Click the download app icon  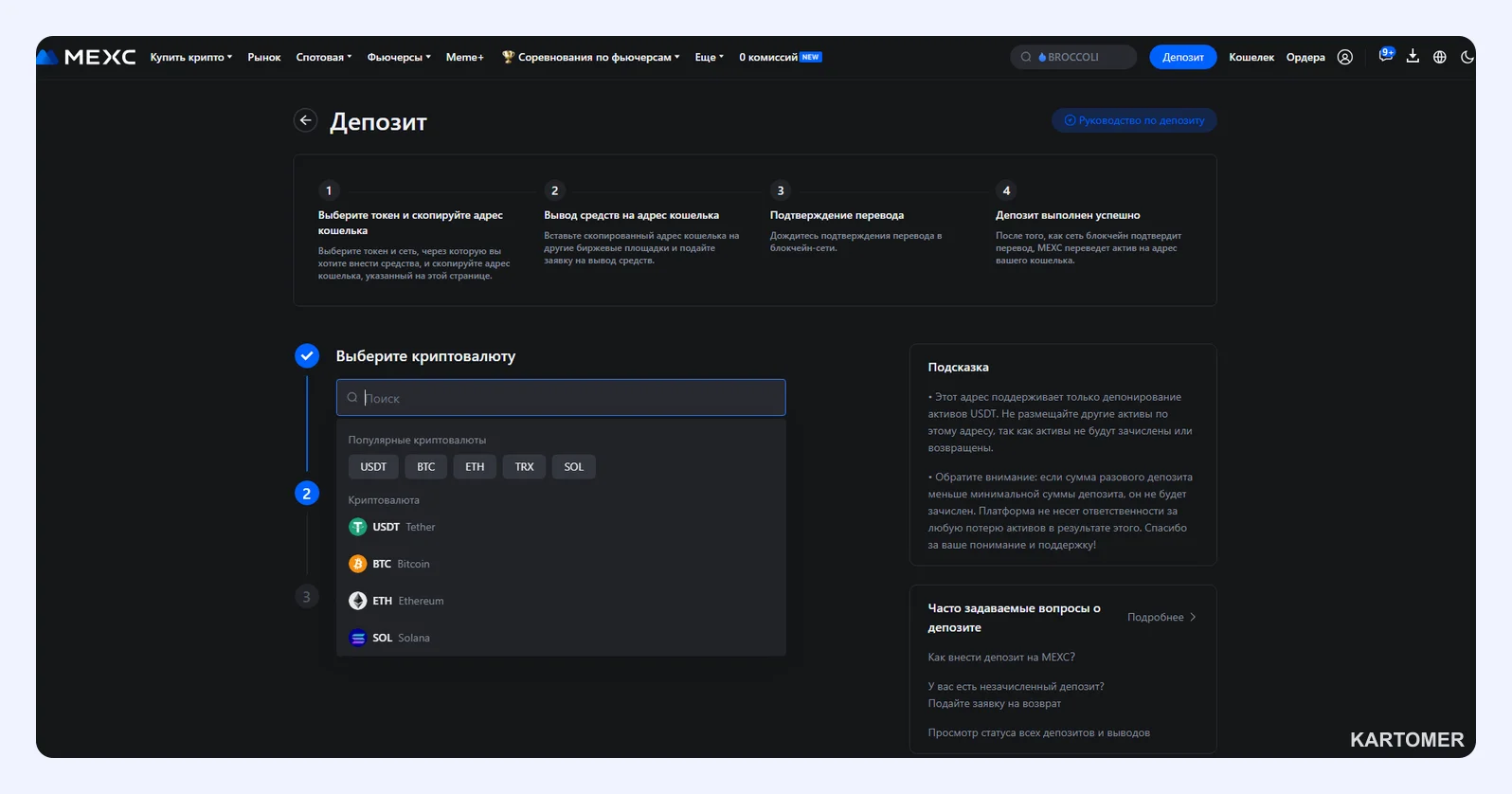point(1413,57)
